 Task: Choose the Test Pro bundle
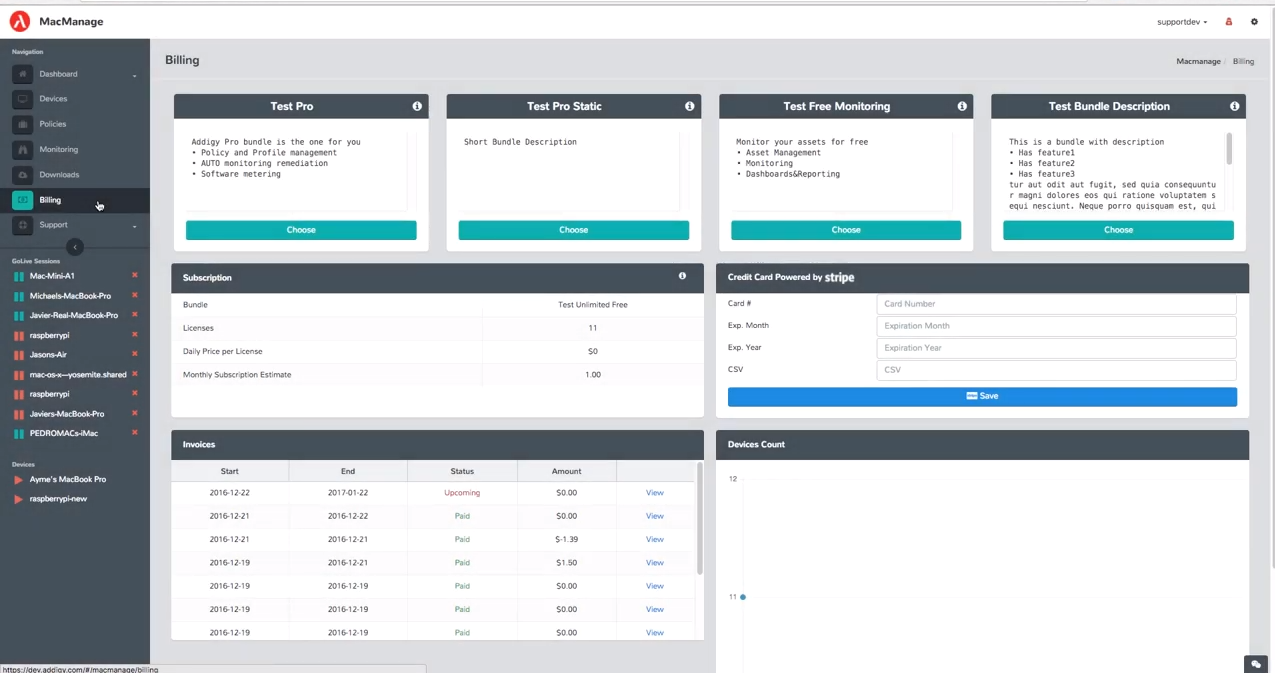[301, 230]
